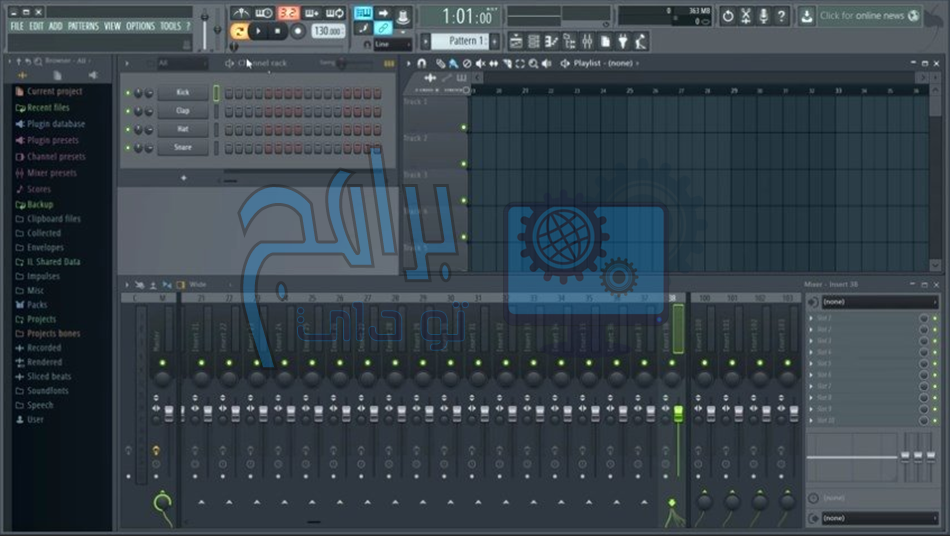Open the PATTERNS menu
The width and height of the screenshot is (950, 536).
83,26
